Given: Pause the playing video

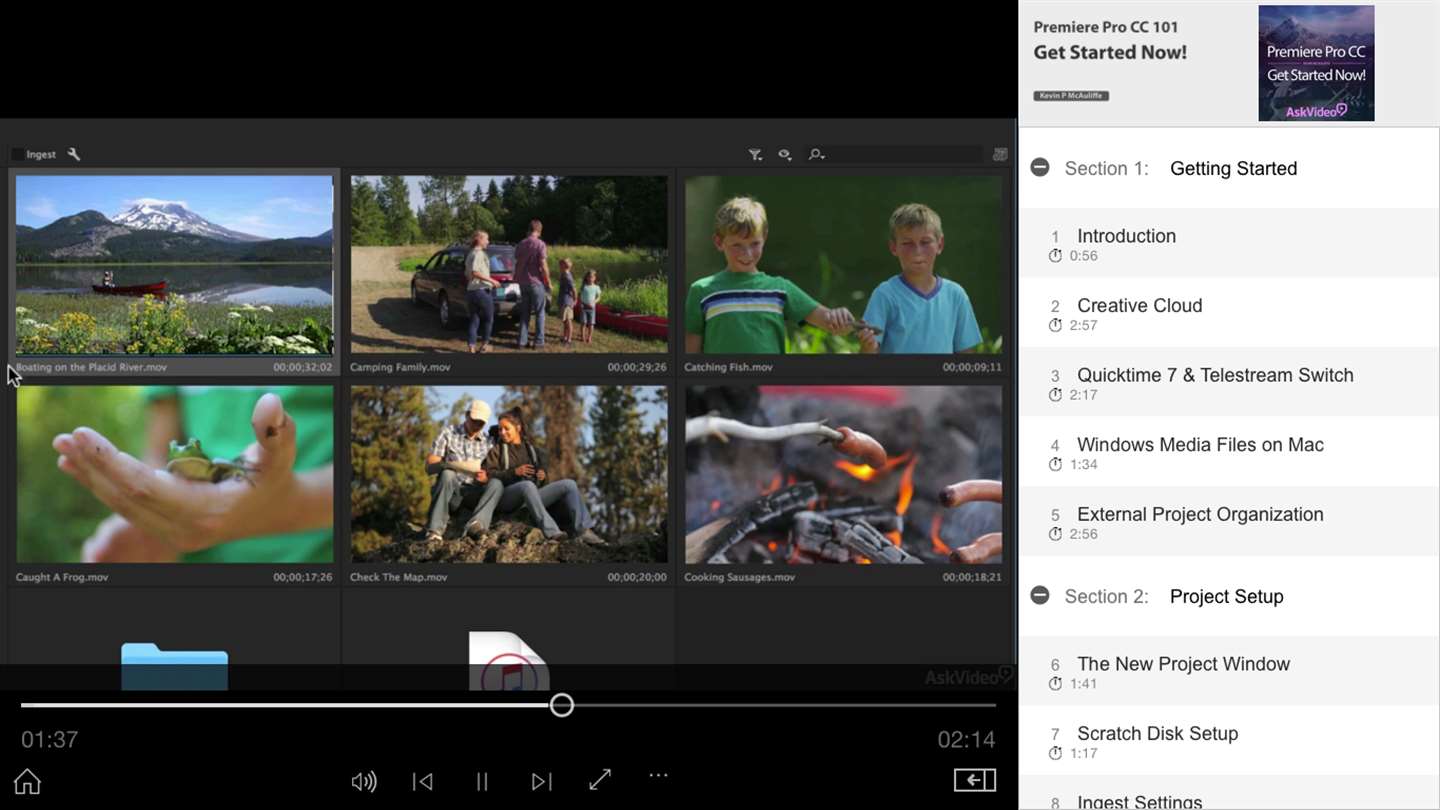Looking at the screenshot, I should tap(482, 781).
